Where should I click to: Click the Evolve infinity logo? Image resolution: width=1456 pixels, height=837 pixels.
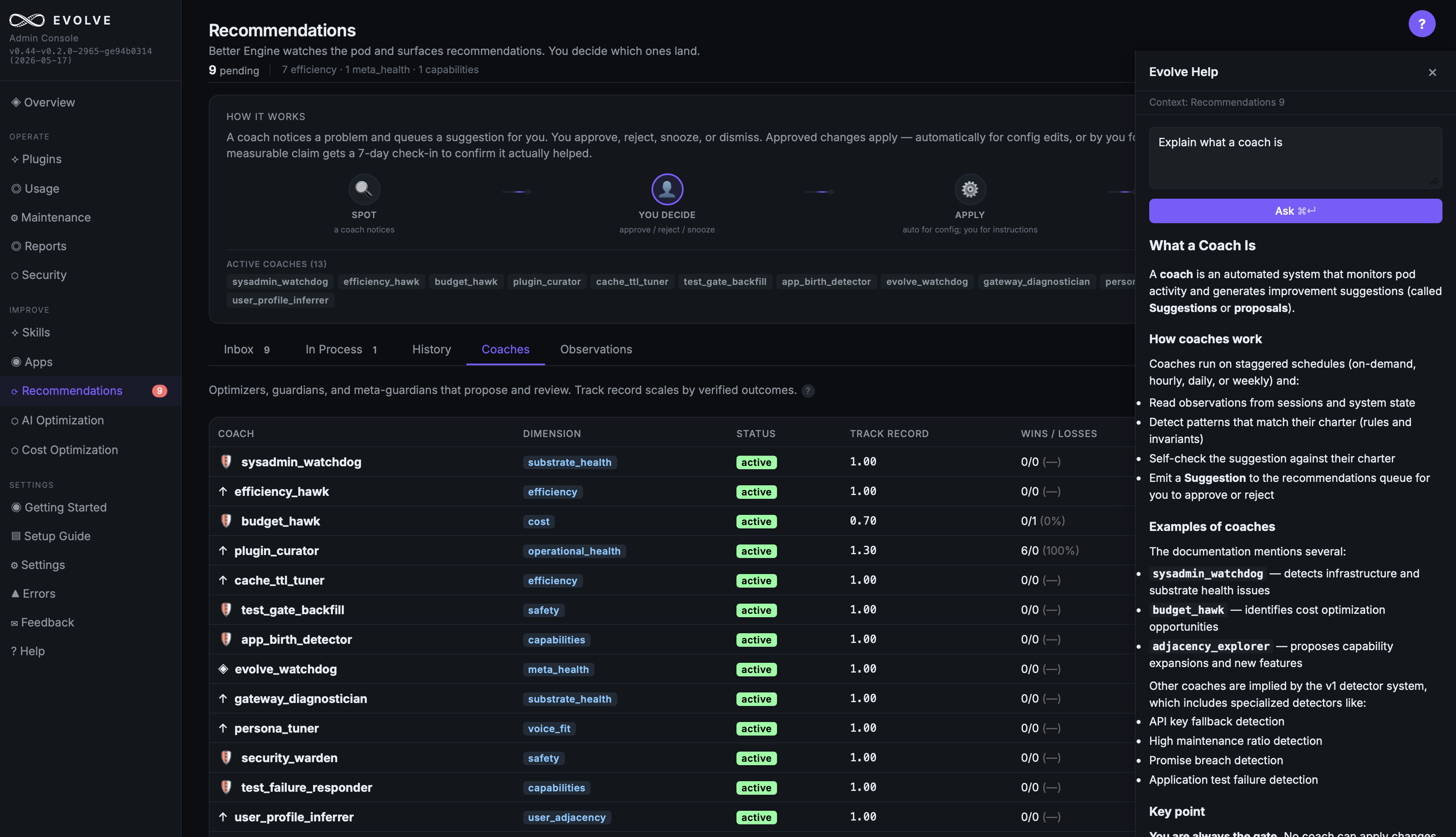pyautogui.click(x=27, y=20)
